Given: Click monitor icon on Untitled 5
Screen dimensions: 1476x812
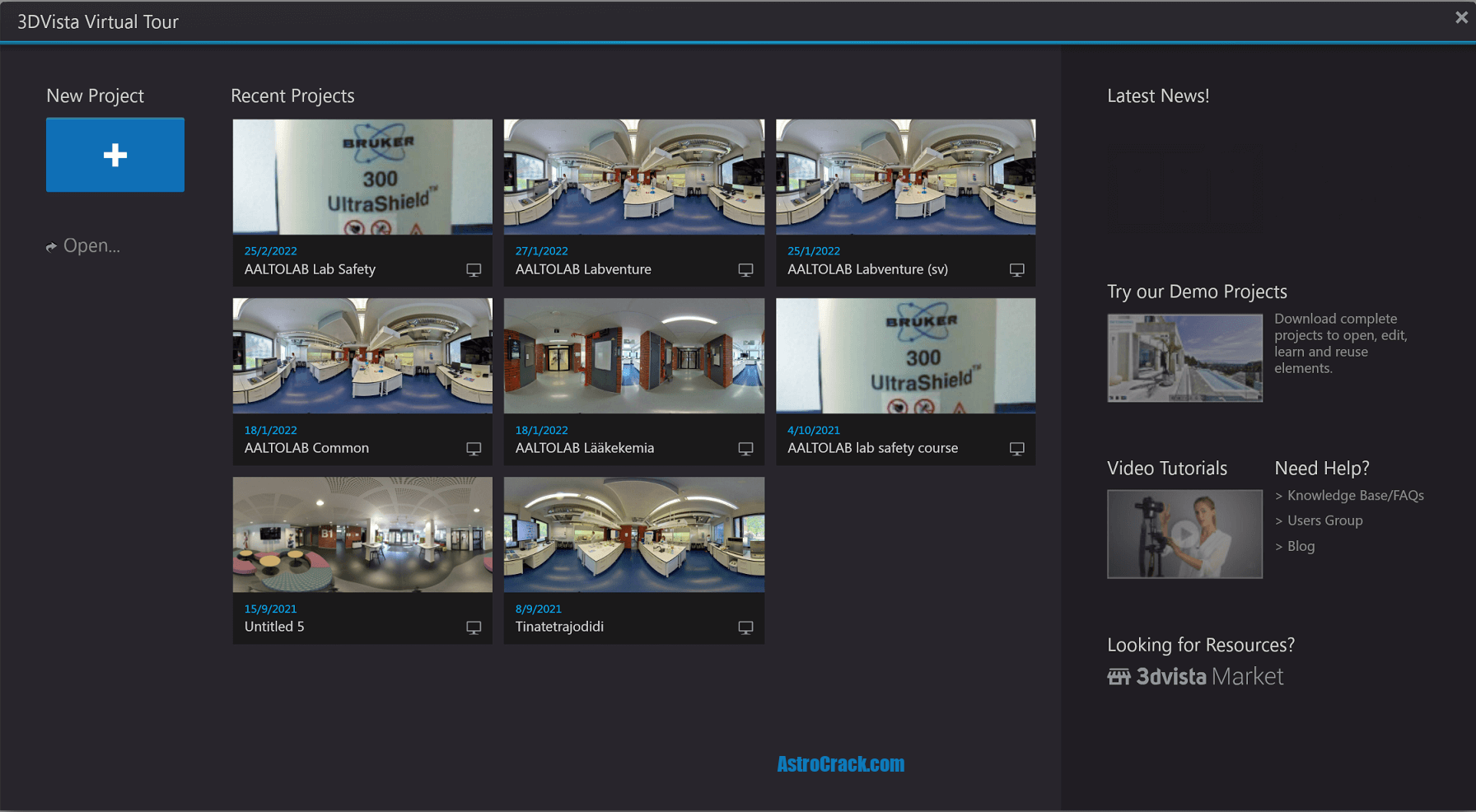Looking at the screenshot, I should (474, 628).
